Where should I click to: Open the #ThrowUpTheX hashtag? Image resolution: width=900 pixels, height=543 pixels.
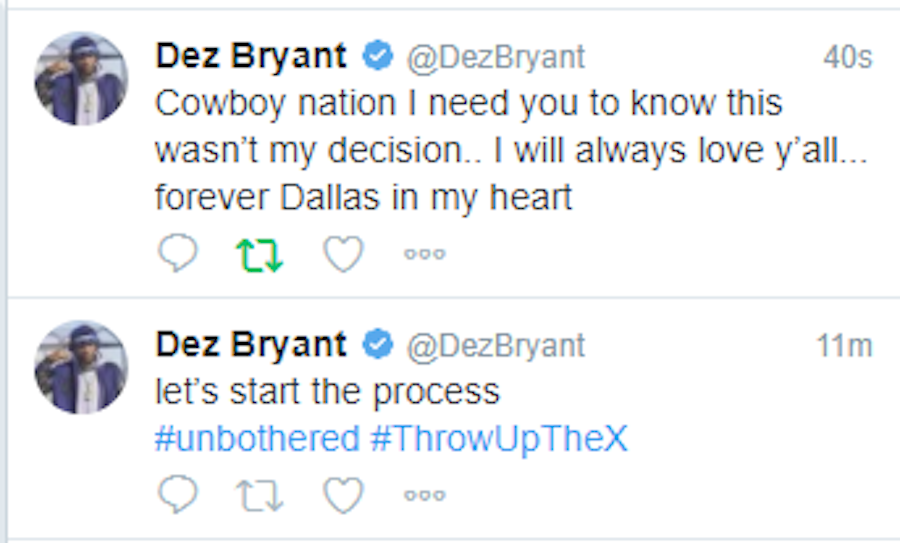498,439
